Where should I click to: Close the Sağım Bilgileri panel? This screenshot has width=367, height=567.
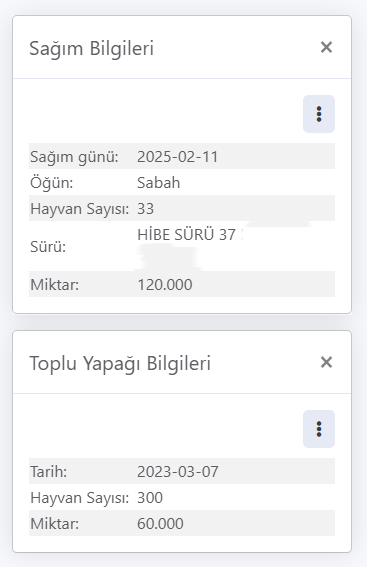326,47
